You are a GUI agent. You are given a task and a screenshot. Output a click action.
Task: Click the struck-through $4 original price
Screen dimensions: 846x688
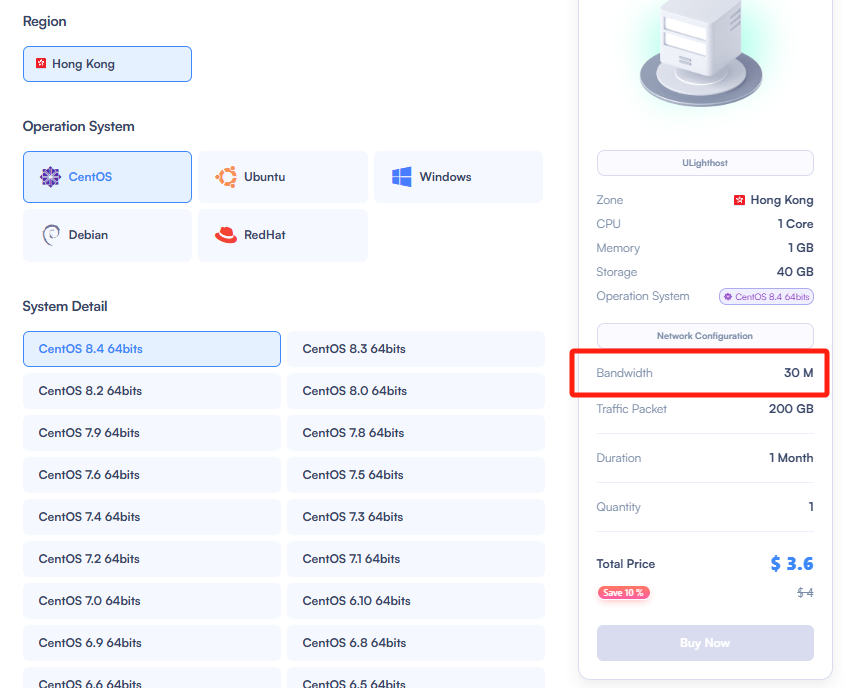coord(806,593)
